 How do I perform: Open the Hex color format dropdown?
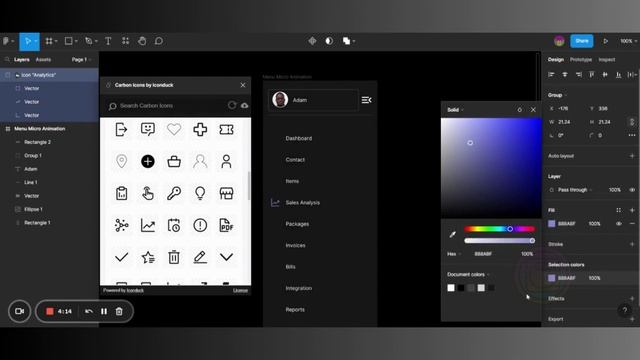(x=454, y=254)
